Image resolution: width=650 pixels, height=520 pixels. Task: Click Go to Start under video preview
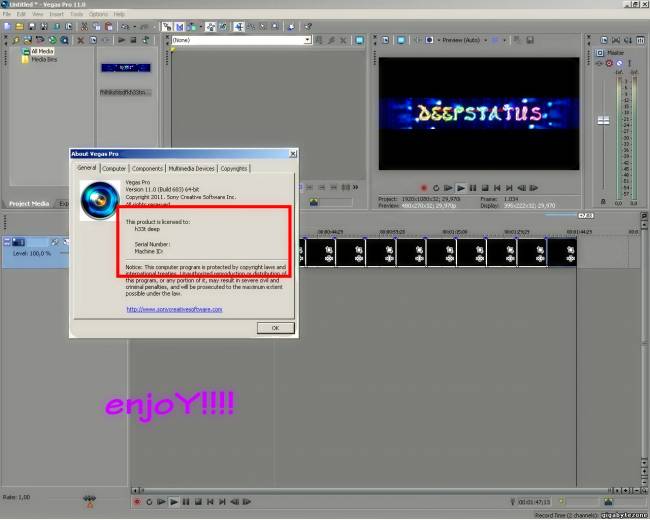coord(497,188)
